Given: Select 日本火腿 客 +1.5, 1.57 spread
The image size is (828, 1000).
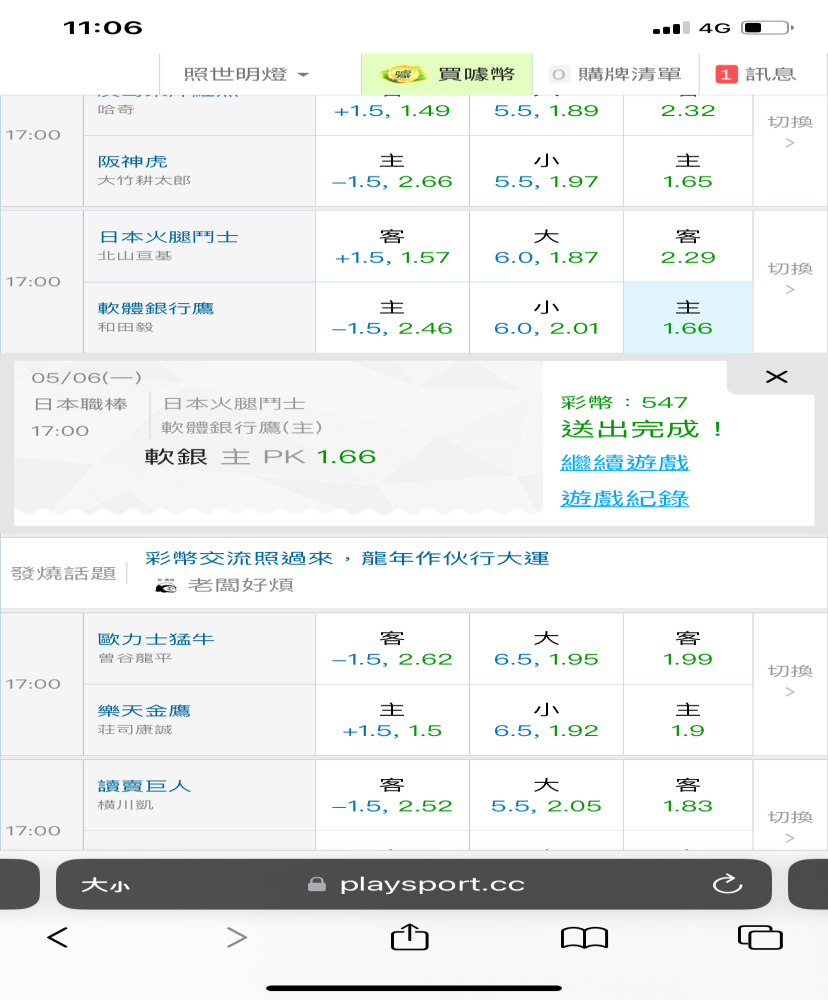Looking at the screenshot, I should pyautogui.click(x=392, y=247).
